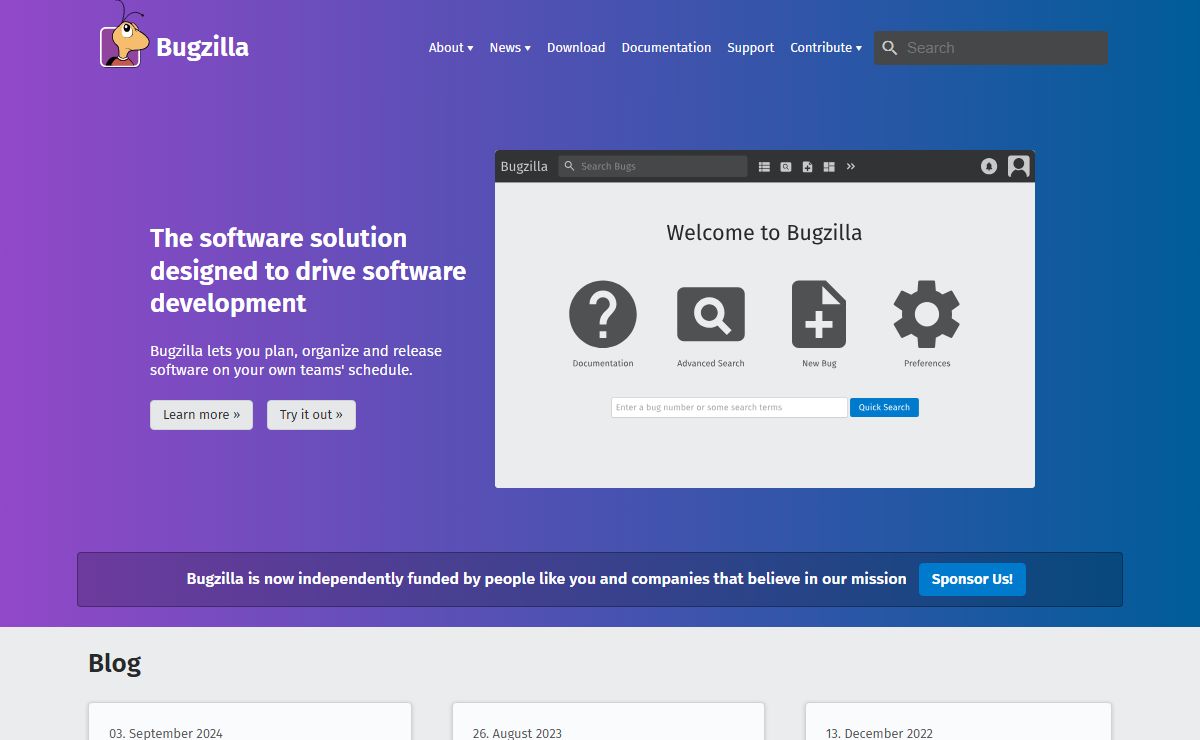Click the Sponsor Us! button

(x=972, y=579)
